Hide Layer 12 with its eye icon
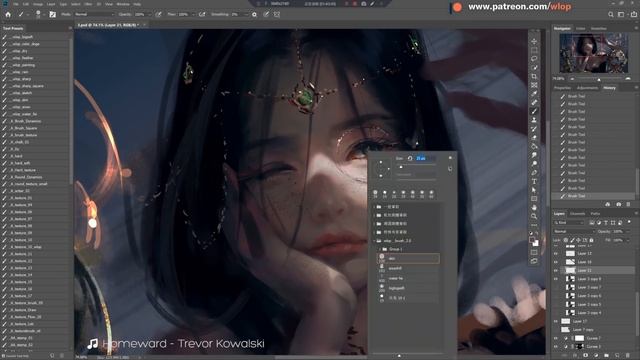 (556, 253)
